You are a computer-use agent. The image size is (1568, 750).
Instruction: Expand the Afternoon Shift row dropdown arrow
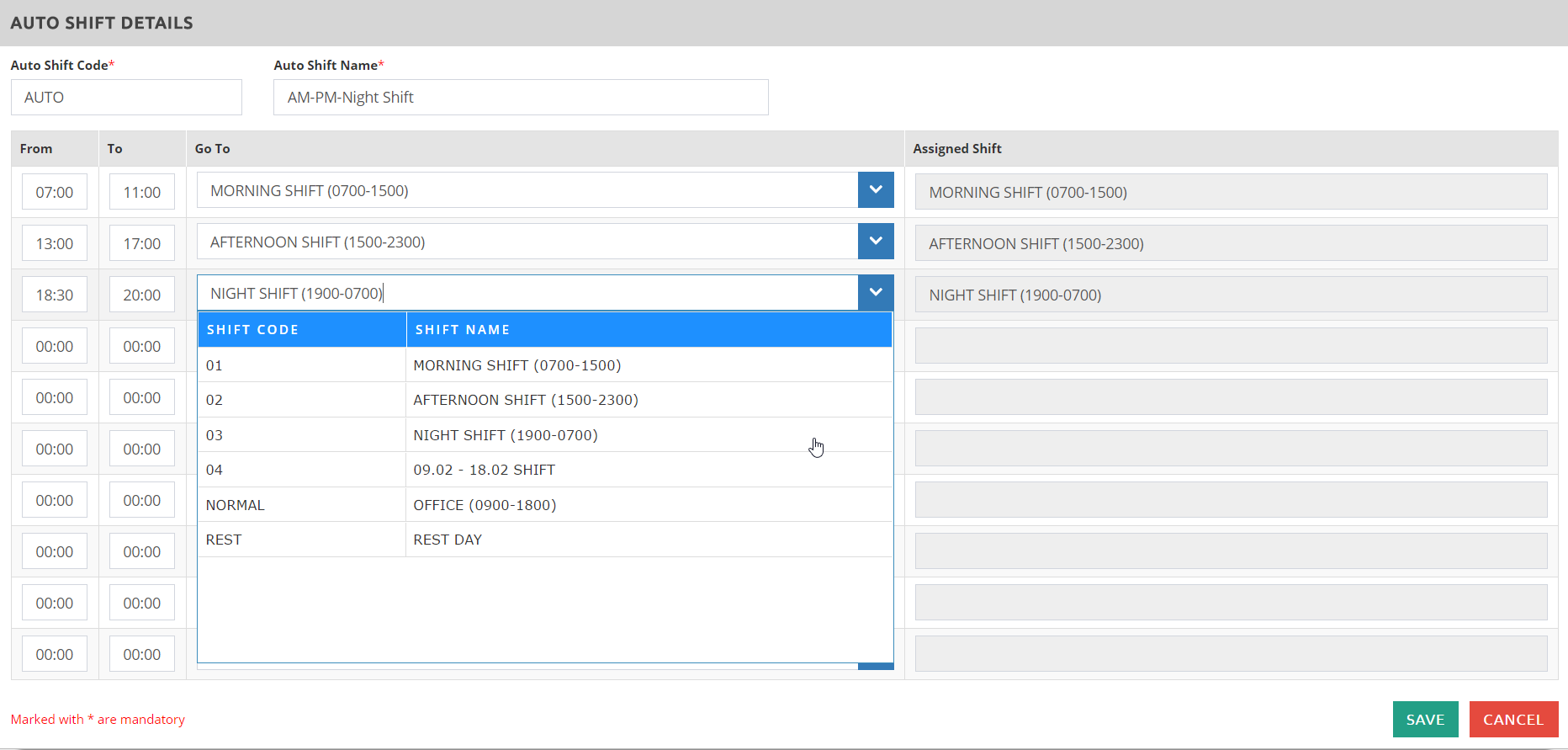875,242
